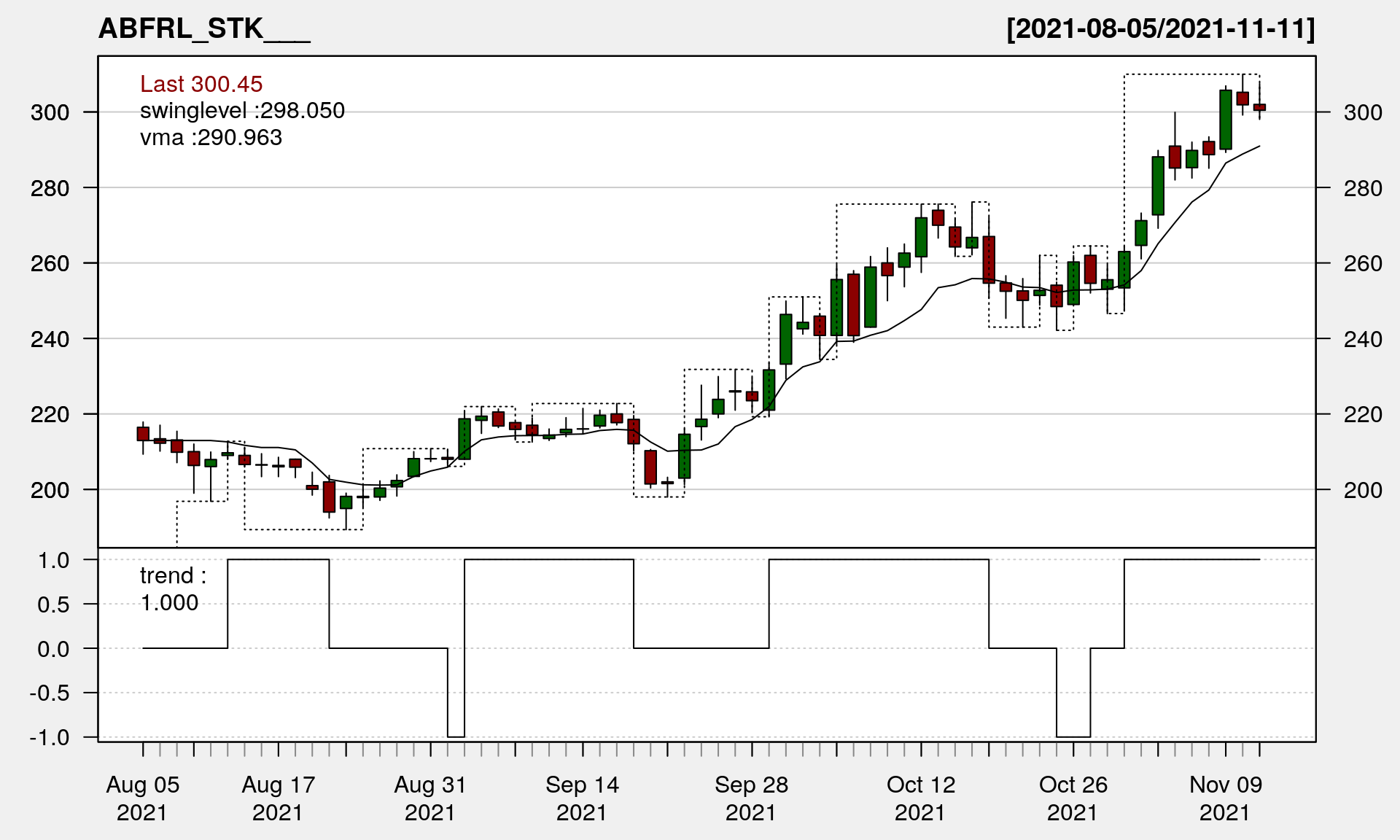Viewport: 1400px width, 840px height.
Task: Click the Sep 28 2021 date label
Action: pos(751,798)
